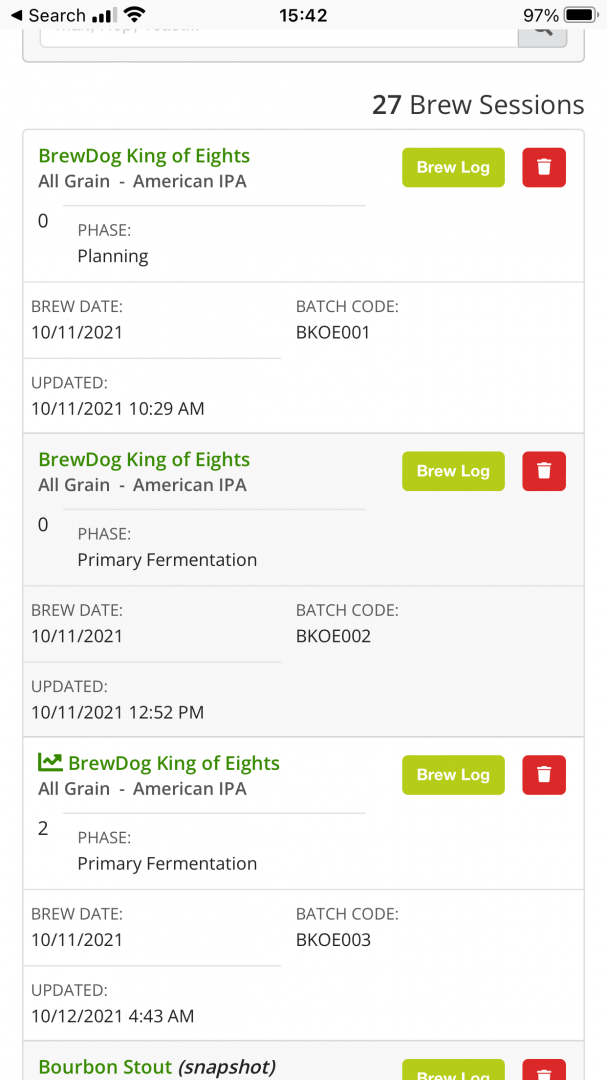This screenshot has width=607, height=1080.
Task: Click the chart icon beside third BrewDog title
Action: coord(50,762)
